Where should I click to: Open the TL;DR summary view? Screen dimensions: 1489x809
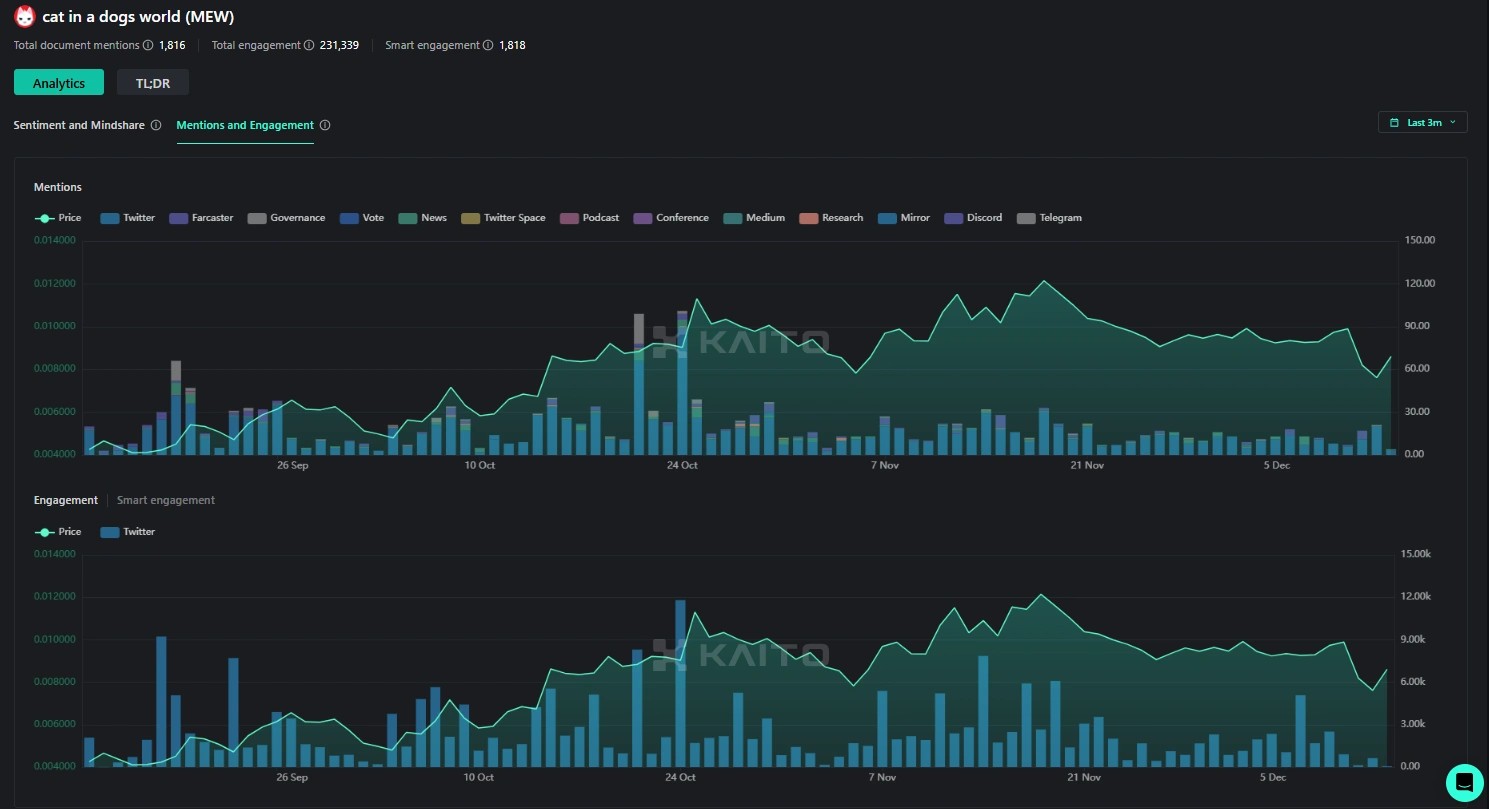tap(153, 83)
